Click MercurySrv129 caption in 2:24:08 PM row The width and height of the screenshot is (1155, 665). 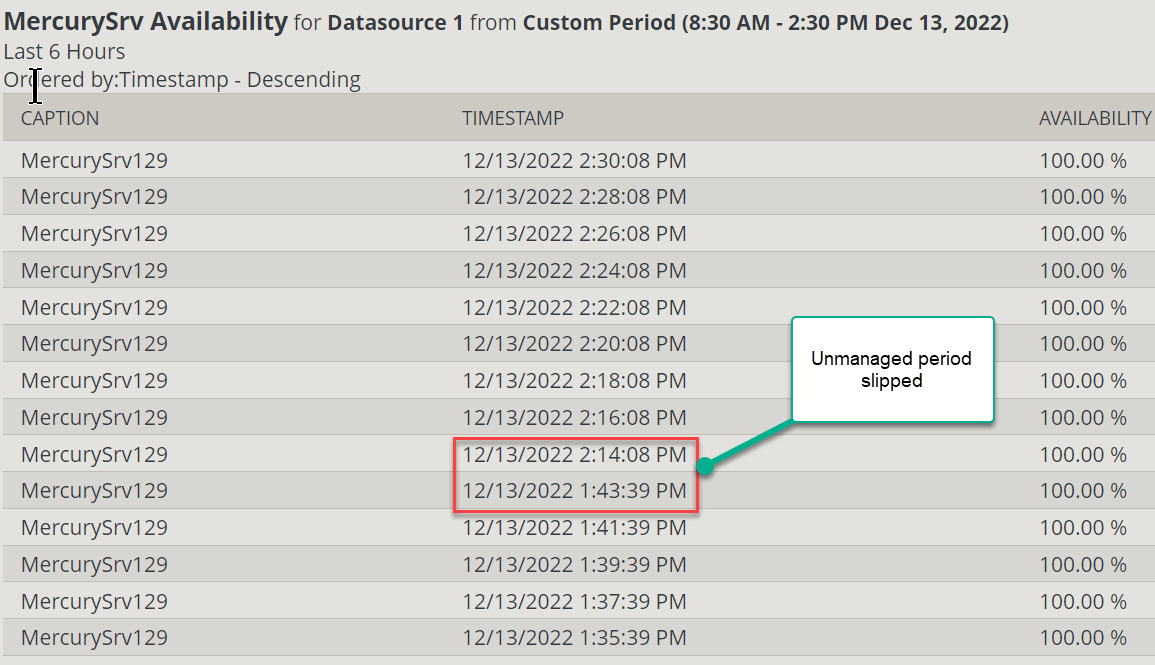94,270
